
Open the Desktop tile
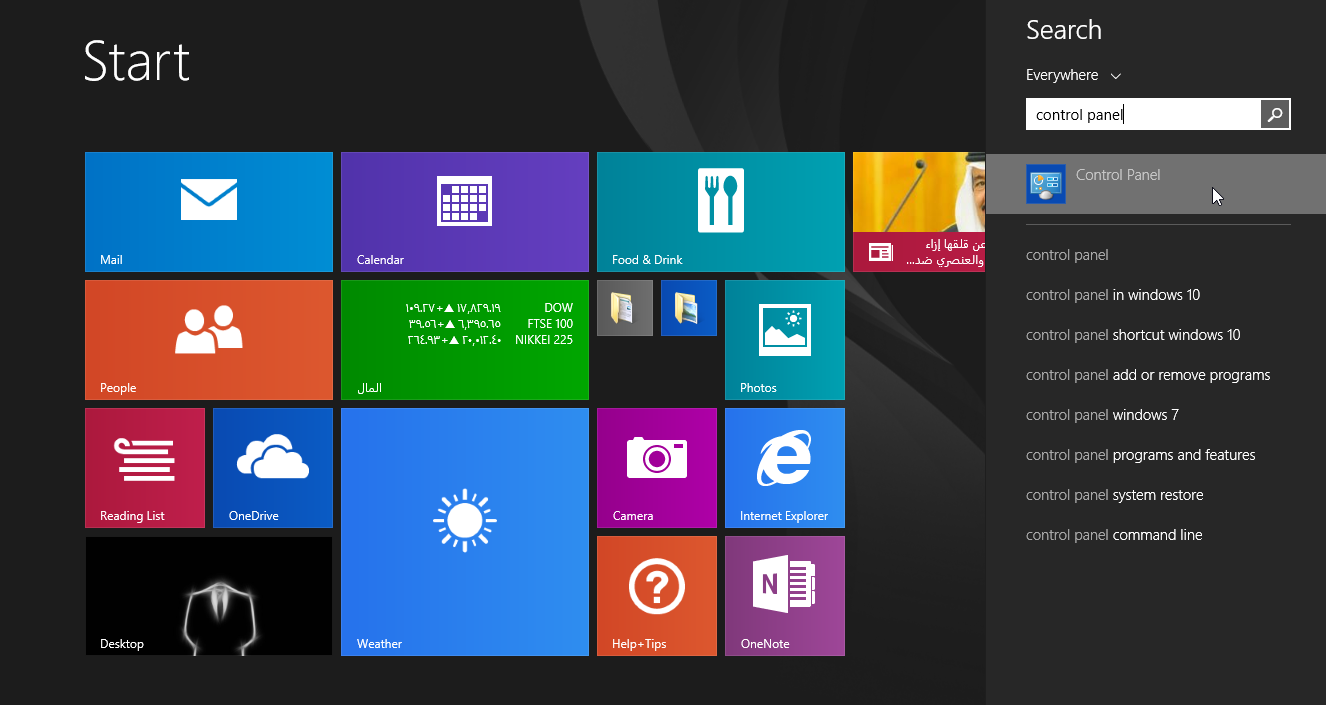(x=209, y=596)
